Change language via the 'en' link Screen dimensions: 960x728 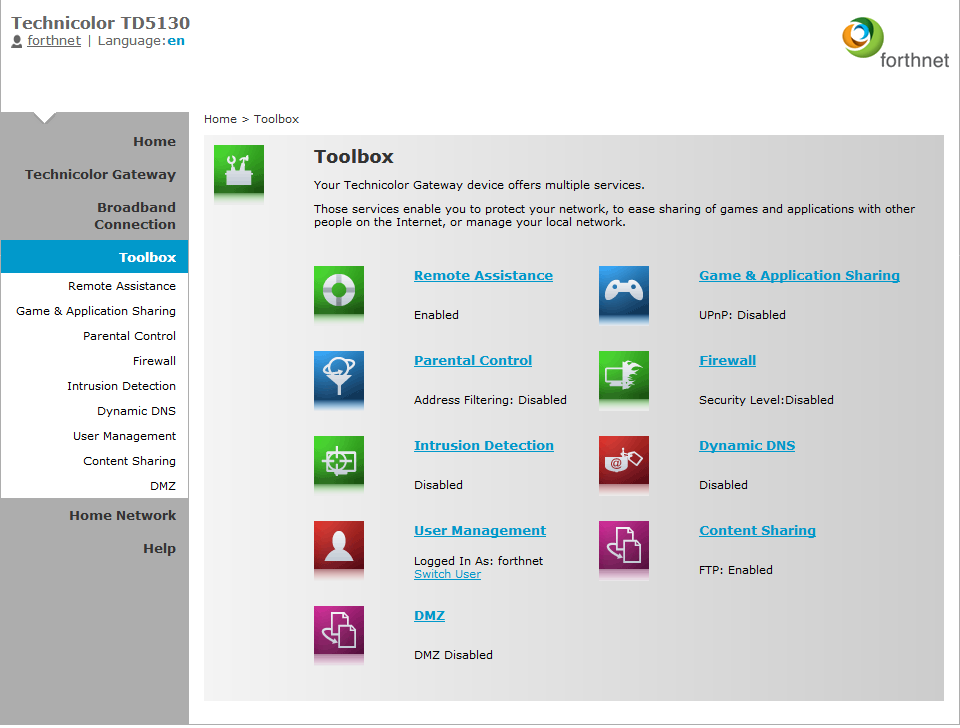[x=176, y=41]
